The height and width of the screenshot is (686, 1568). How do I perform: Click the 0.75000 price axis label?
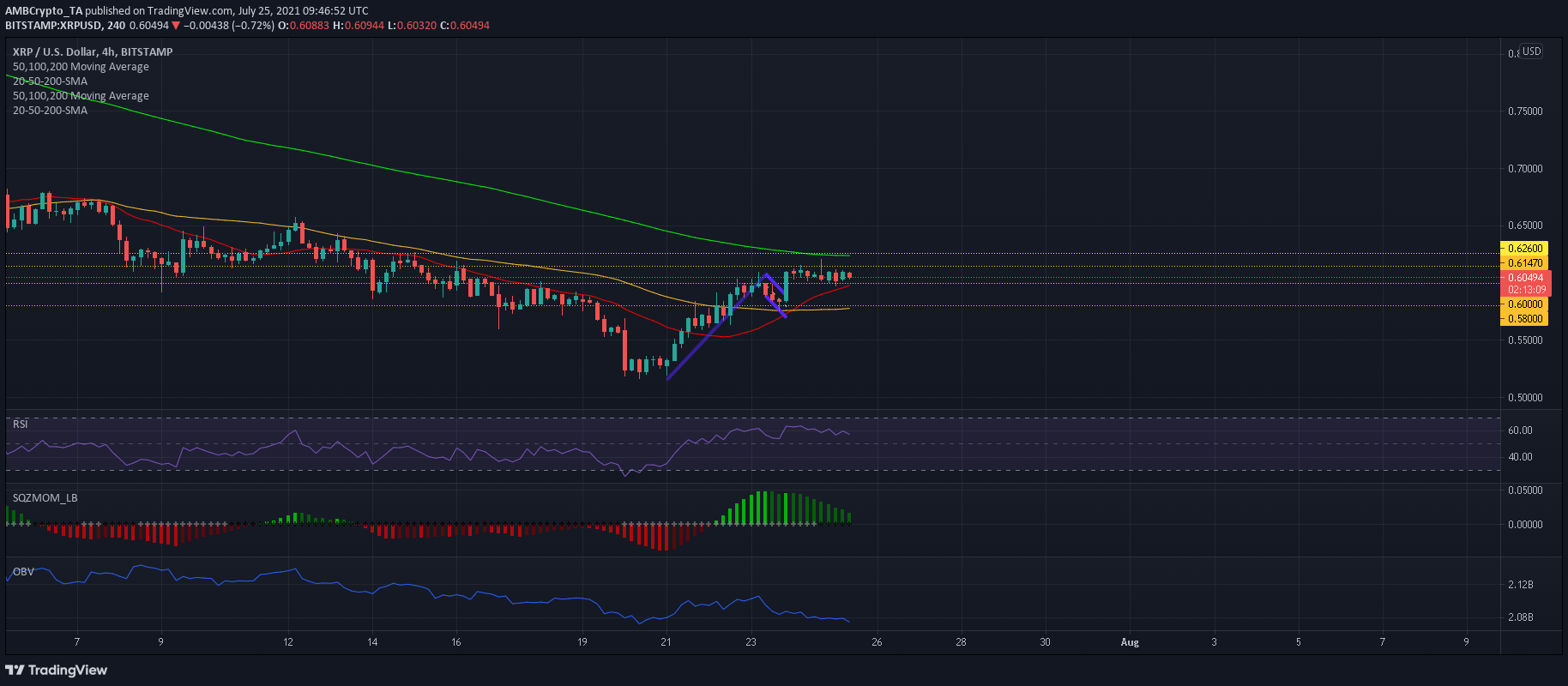click(x=1525, y=111)
